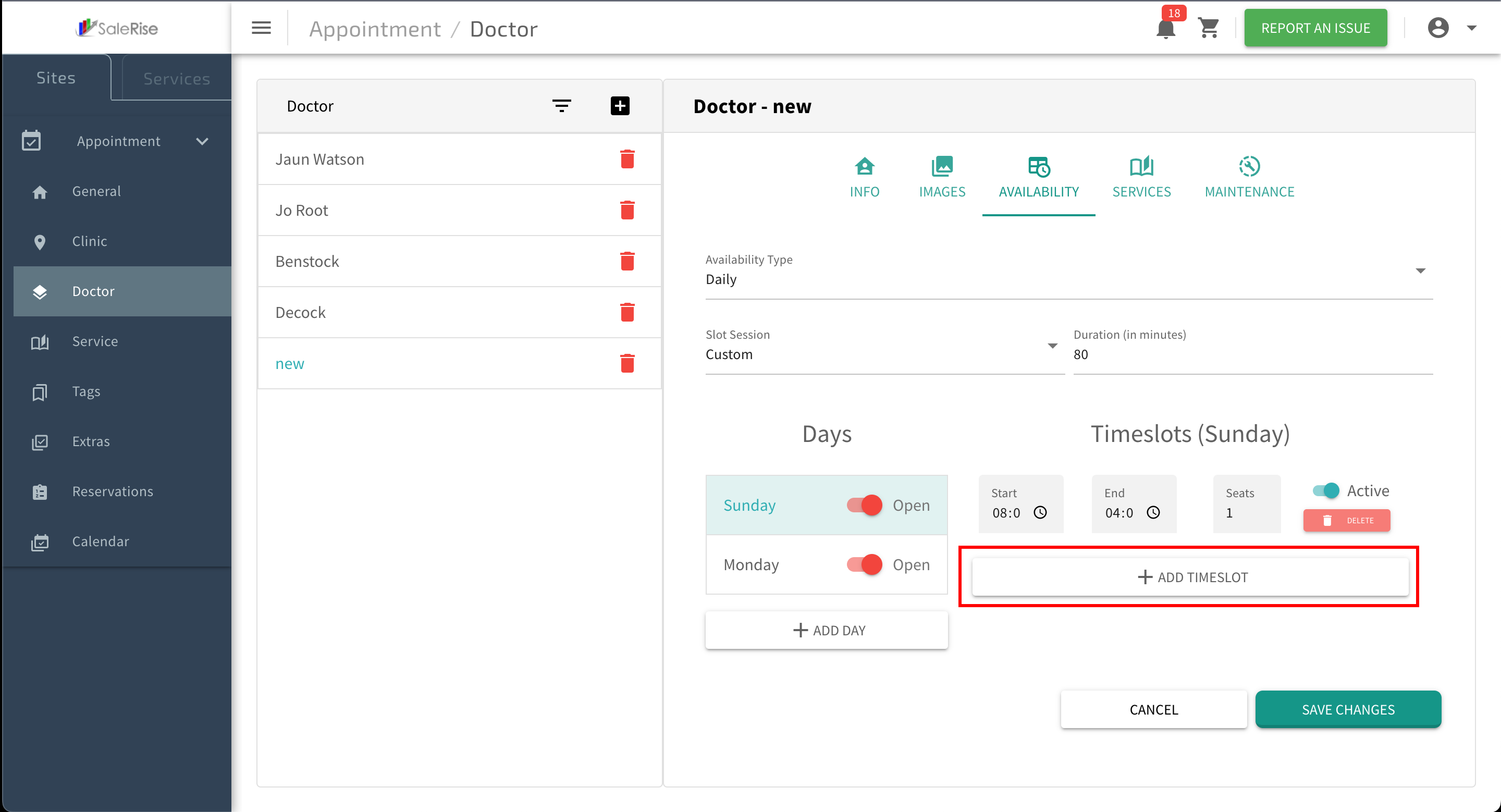This screenshot has height=812, width=1501.
Task: Open Clinic in the sidebar
Action: click(122, 241)
